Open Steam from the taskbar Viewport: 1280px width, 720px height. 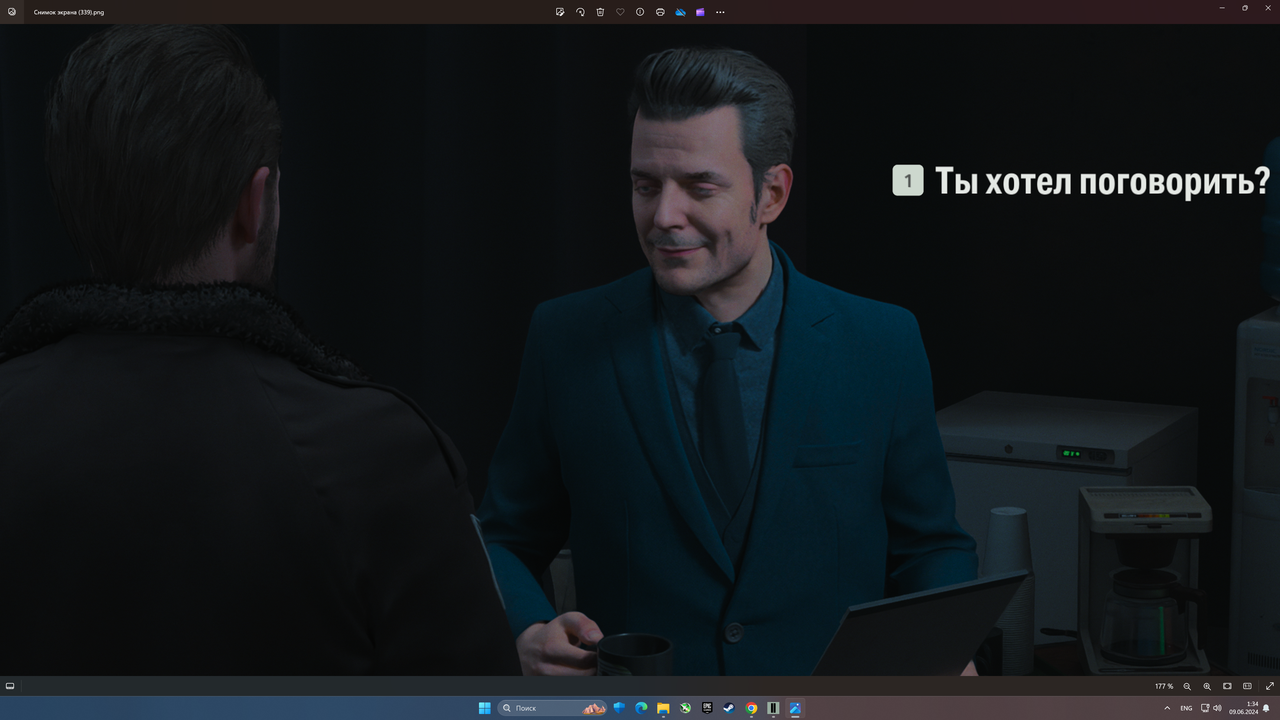[x=729, y=708]
